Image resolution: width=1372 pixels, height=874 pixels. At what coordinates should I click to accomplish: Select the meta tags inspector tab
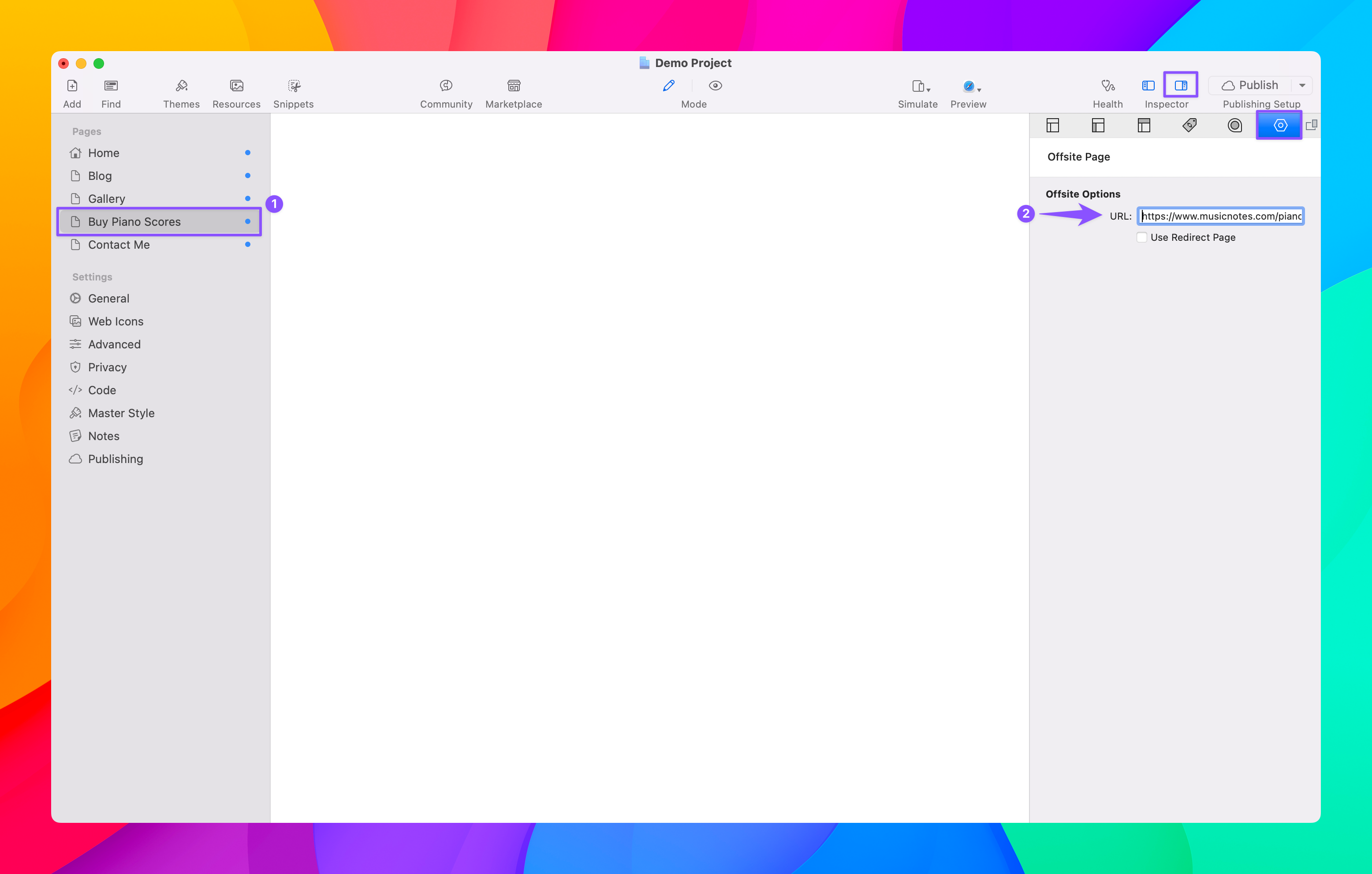coord(1189,125)
